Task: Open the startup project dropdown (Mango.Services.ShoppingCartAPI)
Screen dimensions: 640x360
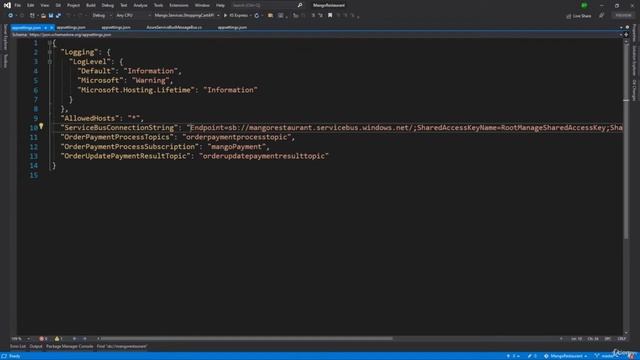Action: point(187,16)
